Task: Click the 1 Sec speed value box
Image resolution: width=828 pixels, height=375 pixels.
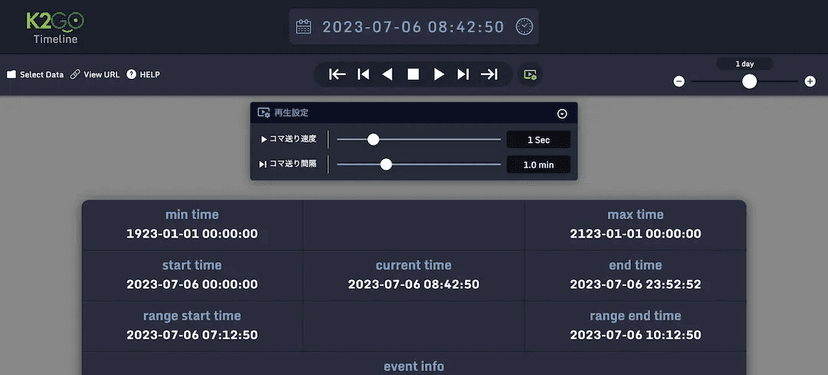Action: coord(539,140)
